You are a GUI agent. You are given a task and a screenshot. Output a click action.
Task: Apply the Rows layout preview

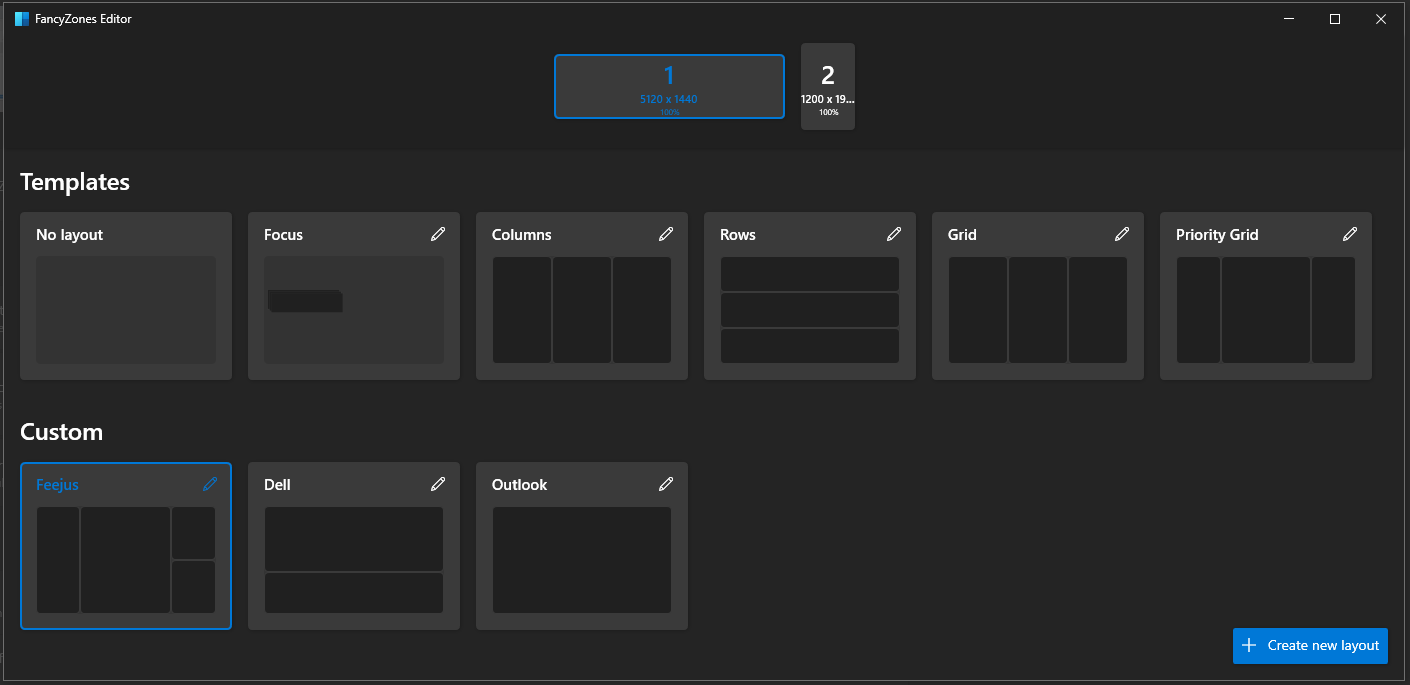(x=810, y=310)
